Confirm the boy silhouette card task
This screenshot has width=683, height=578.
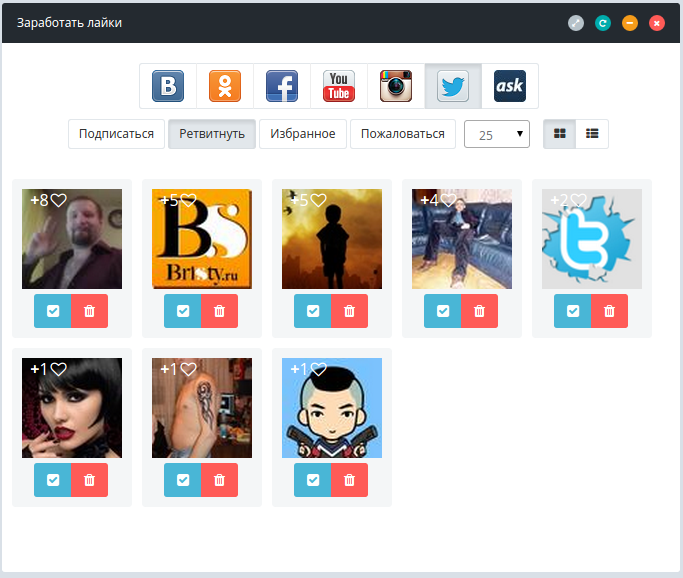(313, 311)
